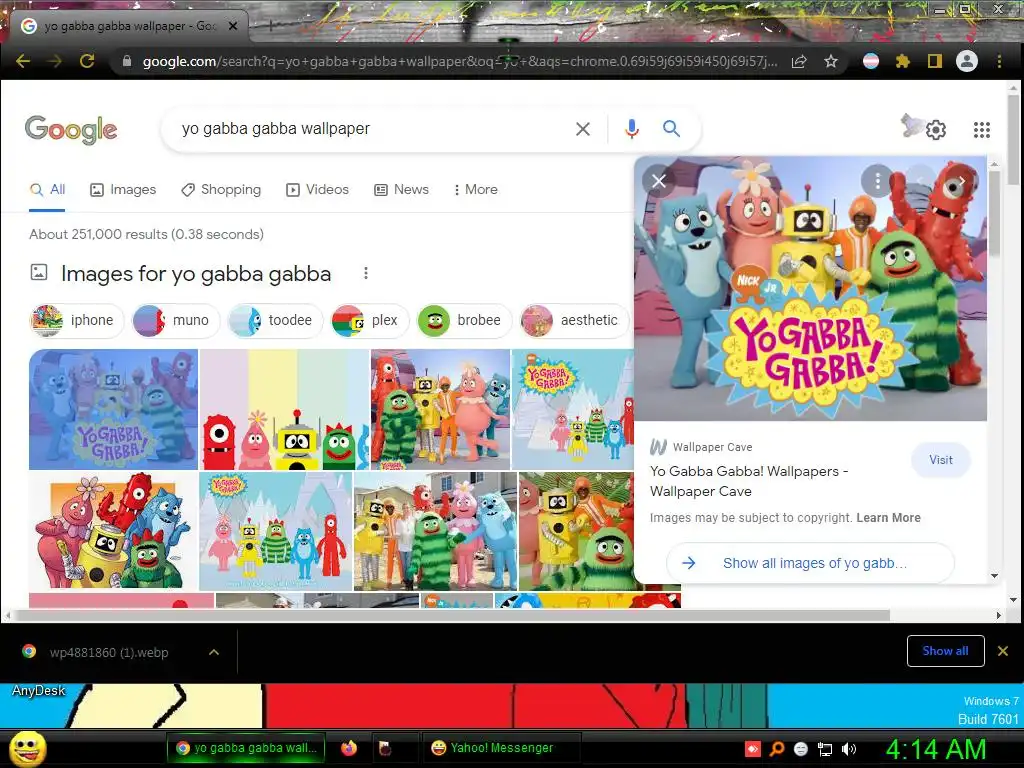Close the image preview panel

[x=659, y=181]
